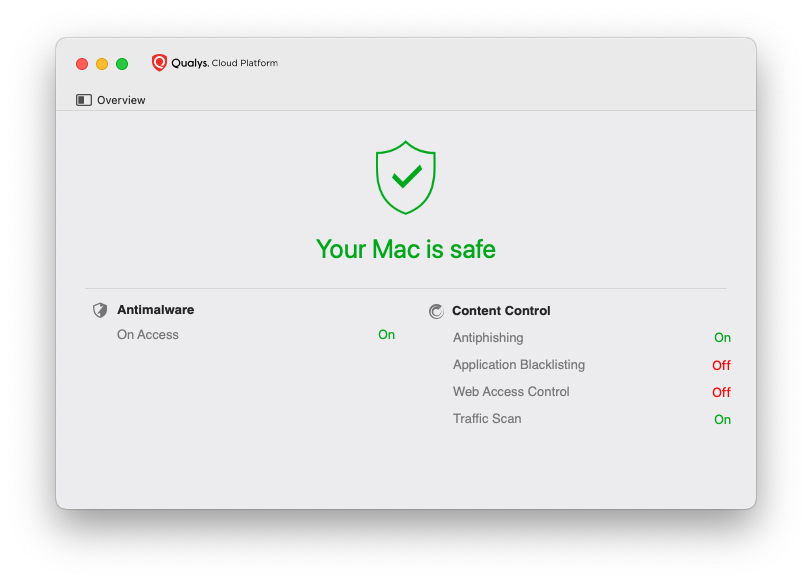The image size is (812, 583).
Task: Click the Antiphishing label
Action: 488,338
